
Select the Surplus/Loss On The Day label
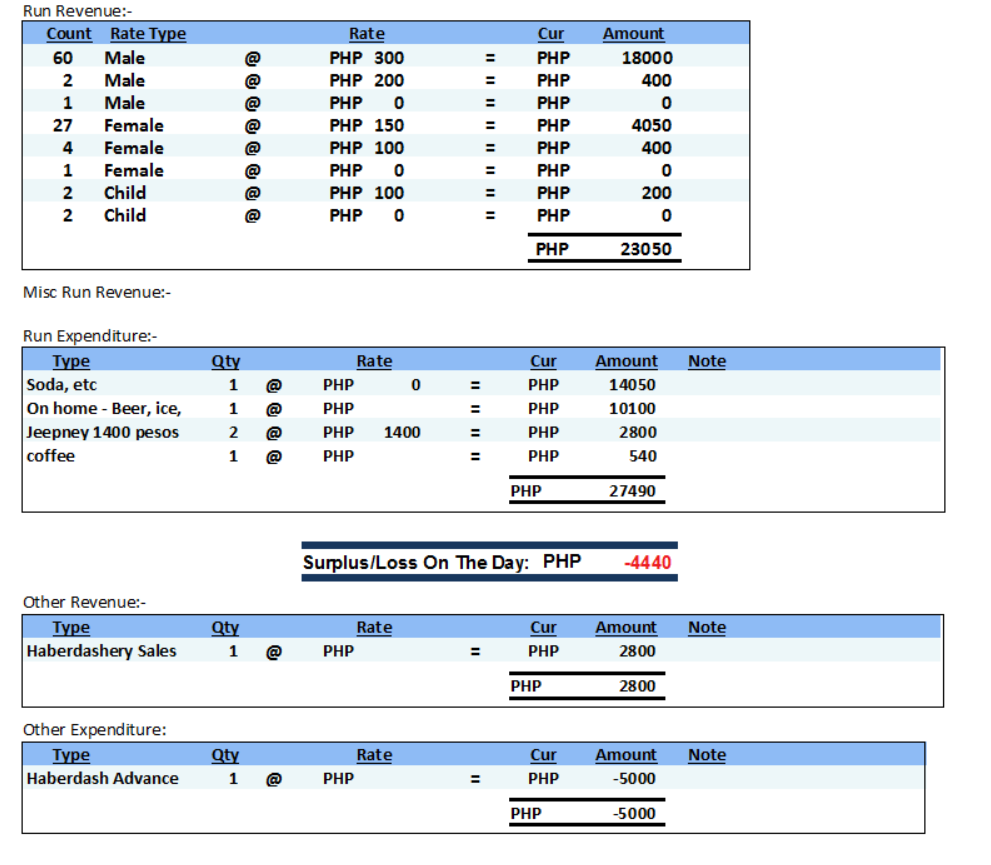point(415,563)
